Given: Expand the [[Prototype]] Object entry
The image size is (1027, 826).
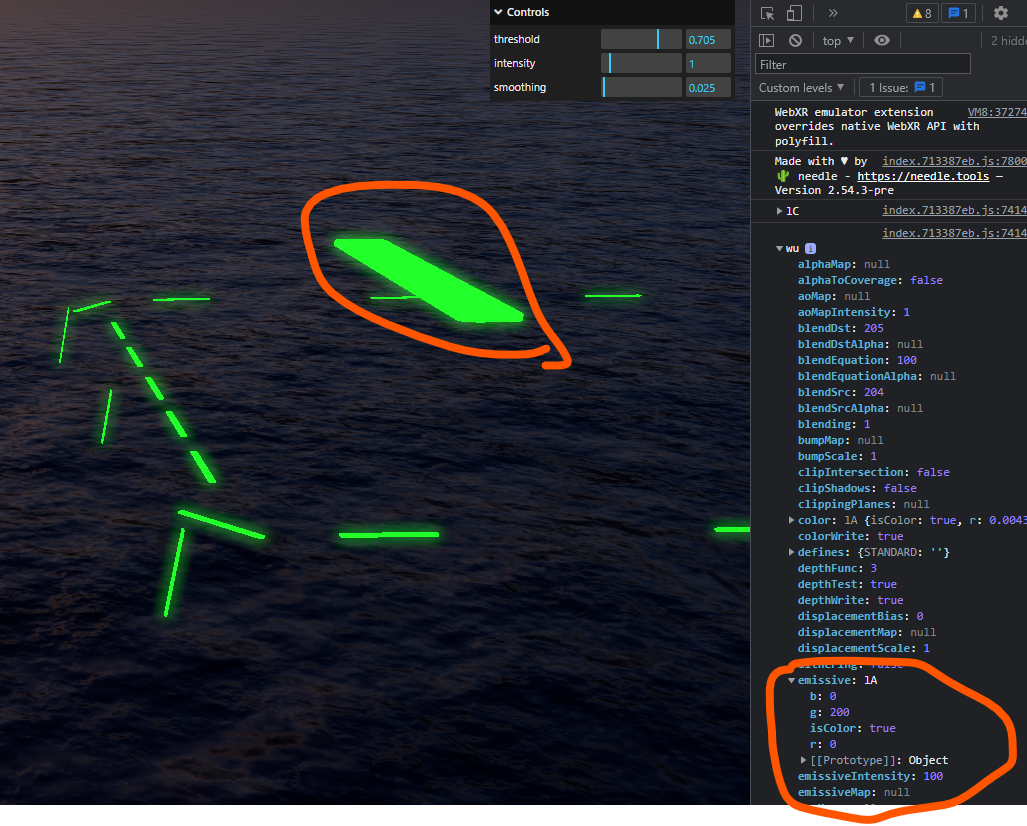Looking at the screenshot, I should pos(803,760).
